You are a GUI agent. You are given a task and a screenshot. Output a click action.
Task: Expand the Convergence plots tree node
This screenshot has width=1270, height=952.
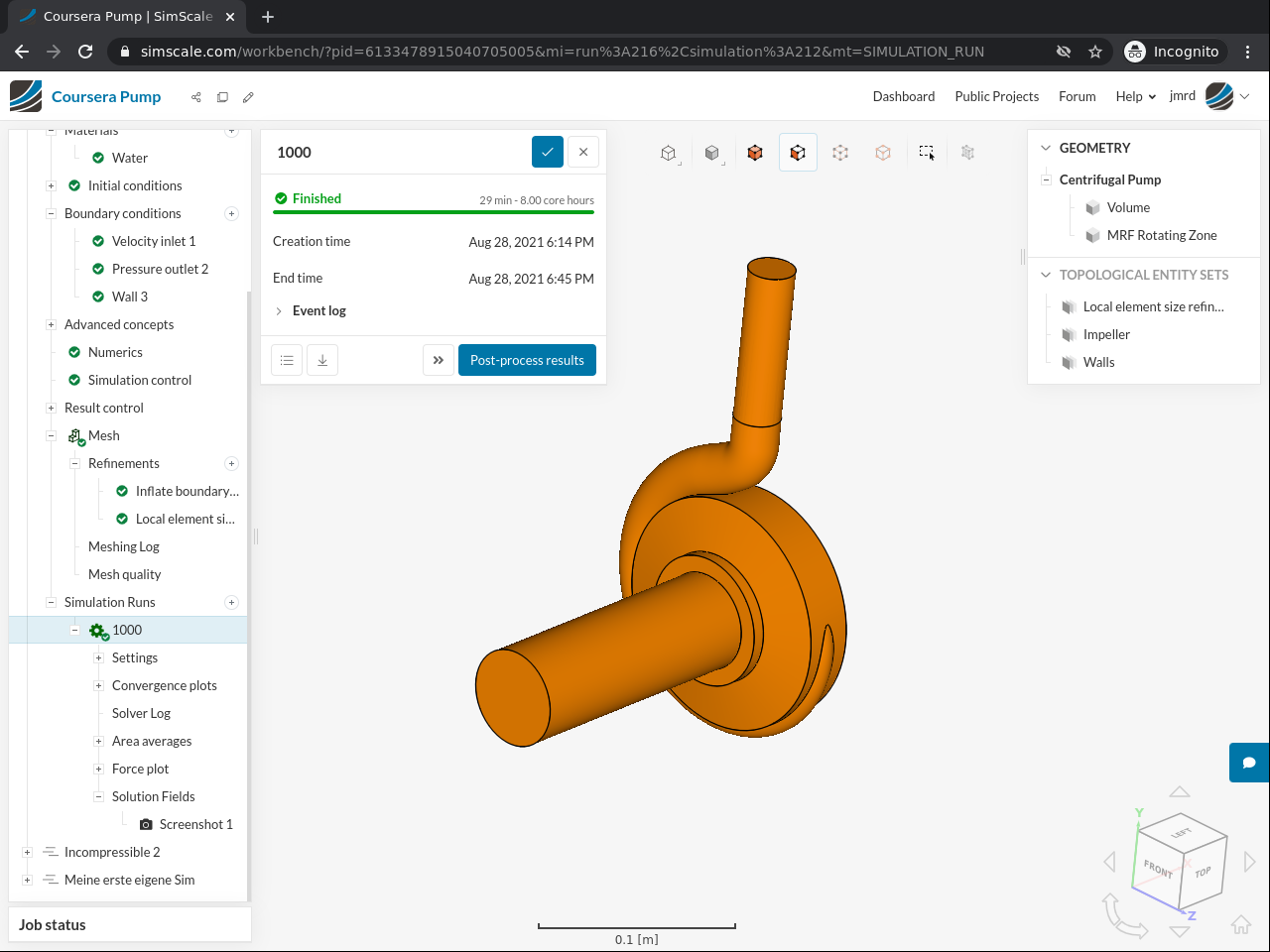point(98,685)
